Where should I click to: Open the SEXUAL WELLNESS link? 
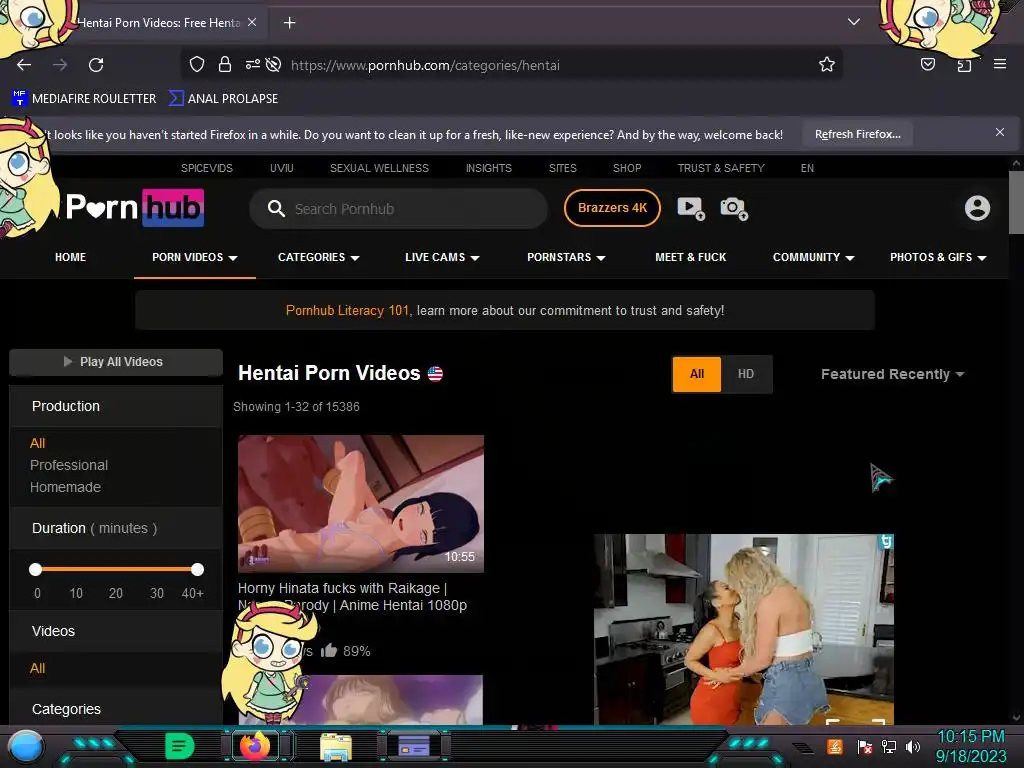point(379,168)
